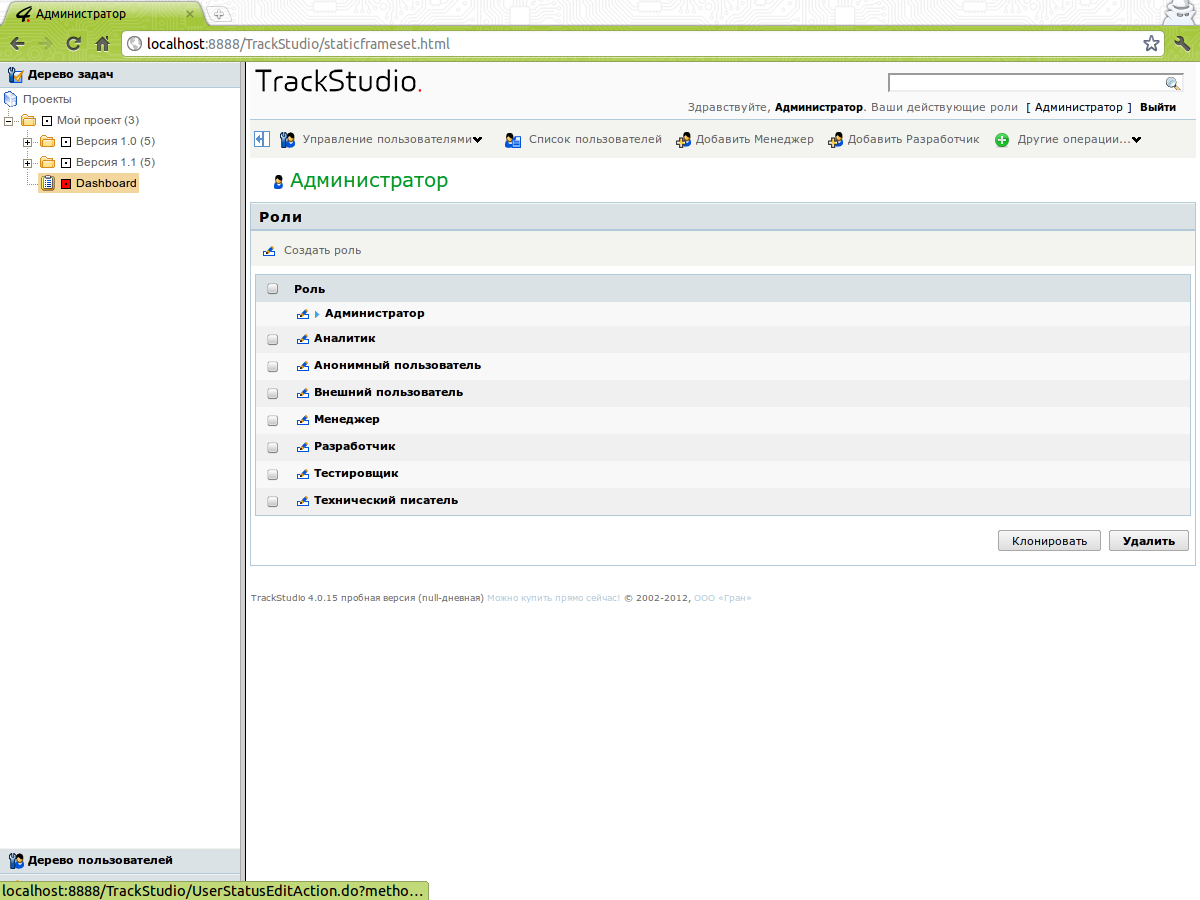Focus the search input field
Viewport: 1200px width, 900px height.
[x=1027, y=83]
